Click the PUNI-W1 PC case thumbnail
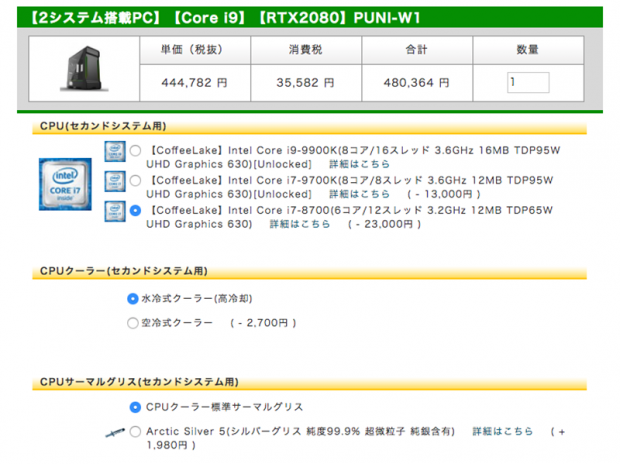Image resolution: width=620 pixels, height=464 pixels. point(84,69)
